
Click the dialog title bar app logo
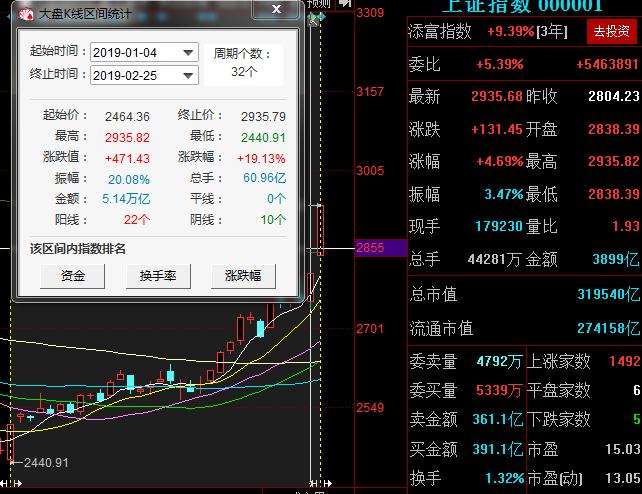[x=26, y=13]
